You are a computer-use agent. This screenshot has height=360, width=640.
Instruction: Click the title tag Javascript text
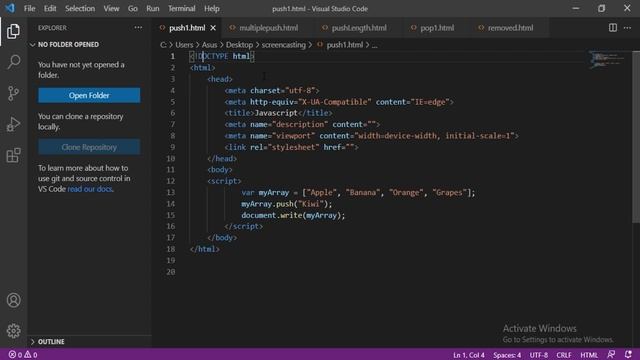point(276,113)
